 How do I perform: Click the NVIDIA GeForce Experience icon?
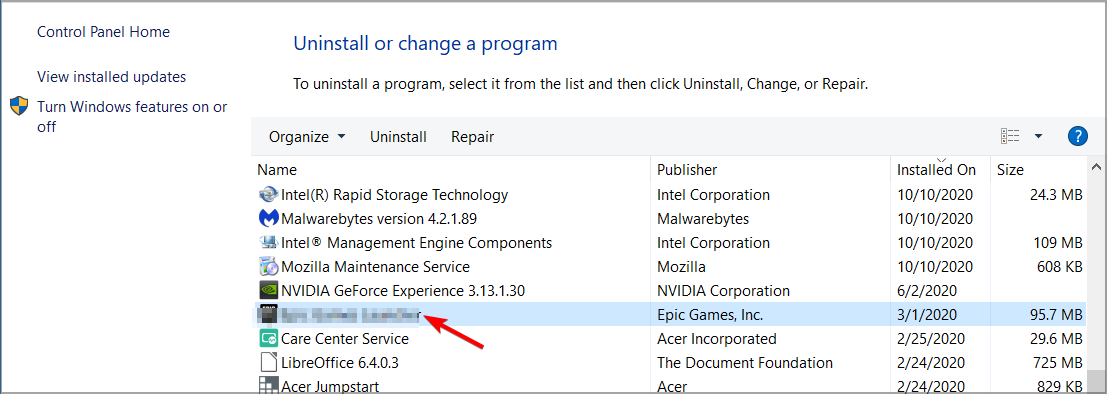click(x=268, y=290)
